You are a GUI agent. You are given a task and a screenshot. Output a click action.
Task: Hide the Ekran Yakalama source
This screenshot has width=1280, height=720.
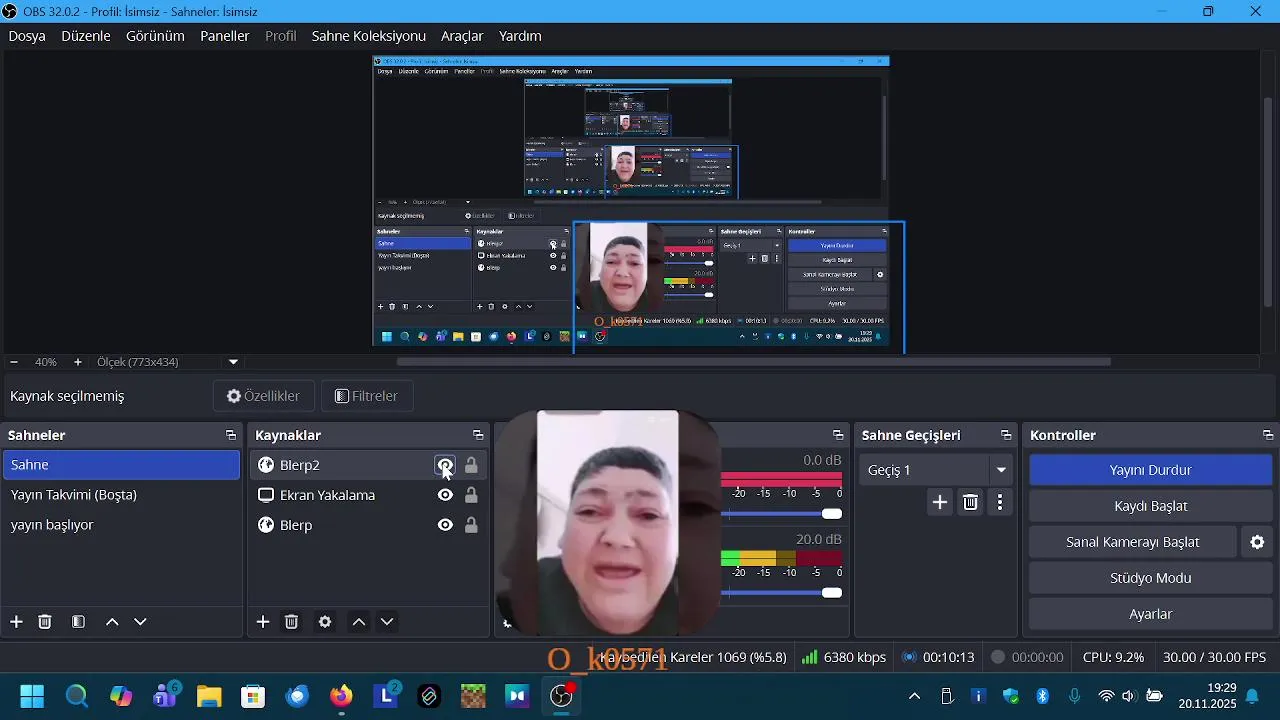pos(445,495)
